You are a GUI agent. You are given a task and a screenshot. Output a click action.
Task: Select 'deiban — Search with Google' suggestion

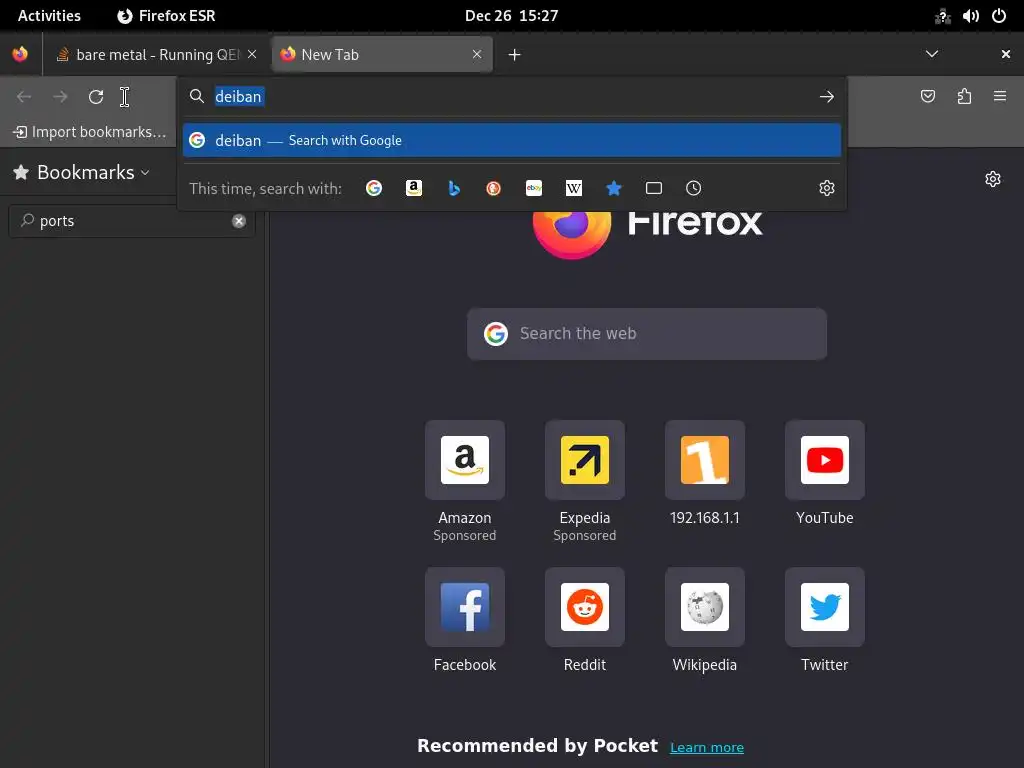pyautogui.click(x=512, y=140)
